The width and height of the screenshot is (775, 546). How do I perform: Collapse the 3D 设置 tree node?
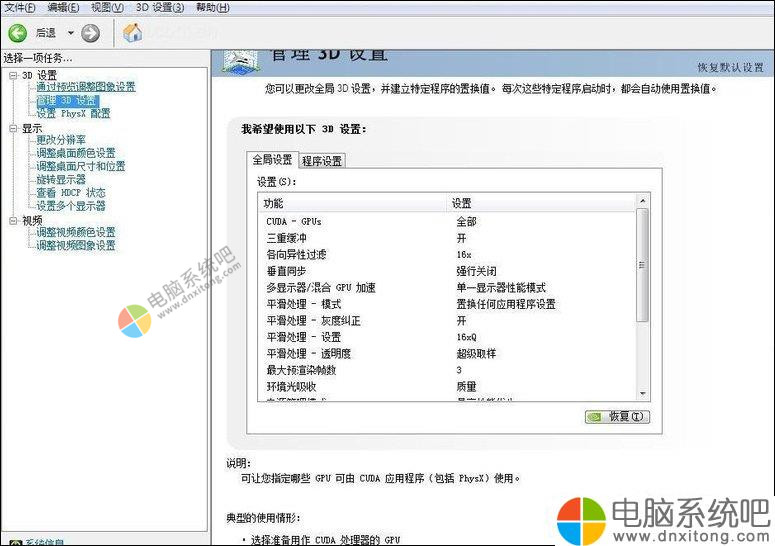(x=13, y=75)
